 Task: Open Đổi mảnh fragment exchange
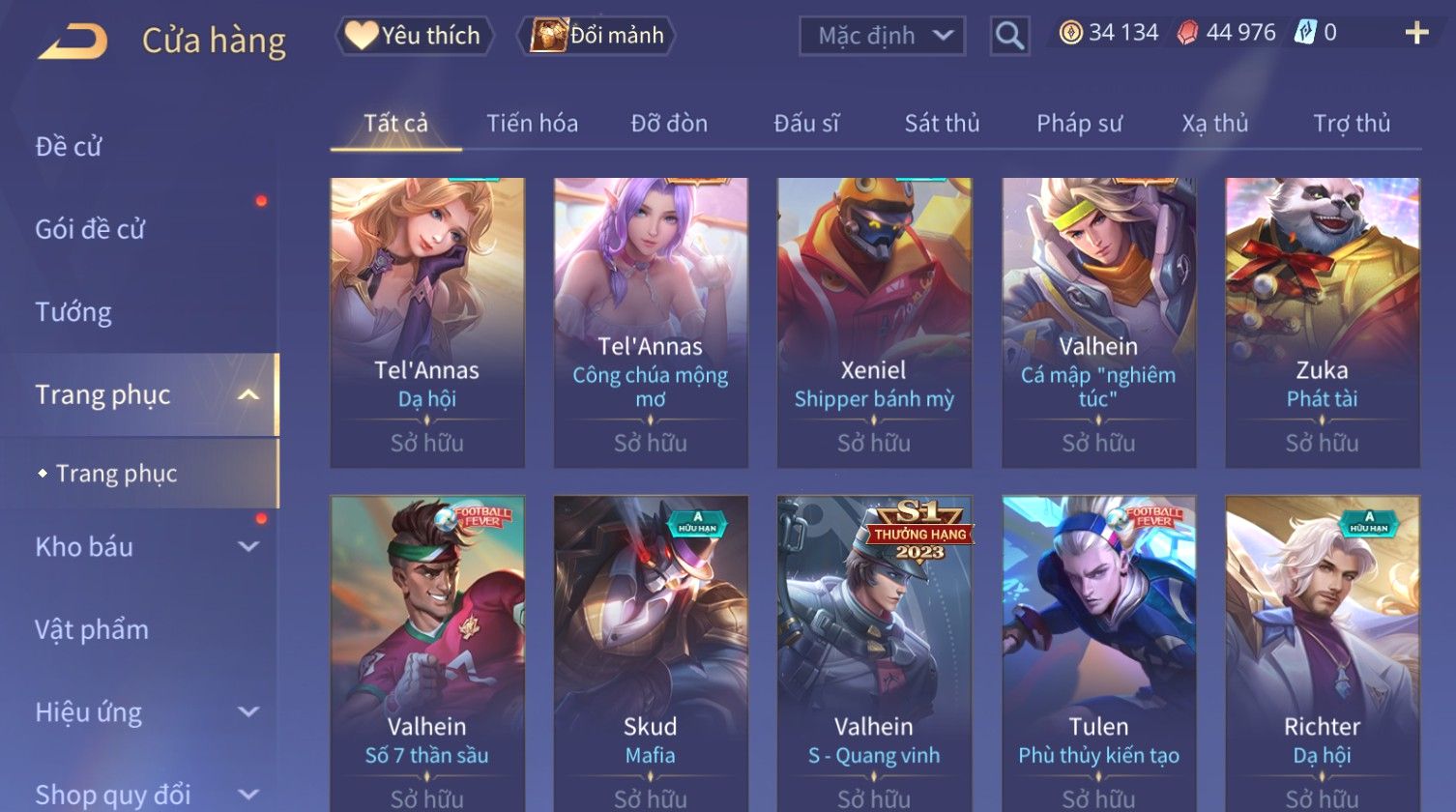[x=597, y=36]
